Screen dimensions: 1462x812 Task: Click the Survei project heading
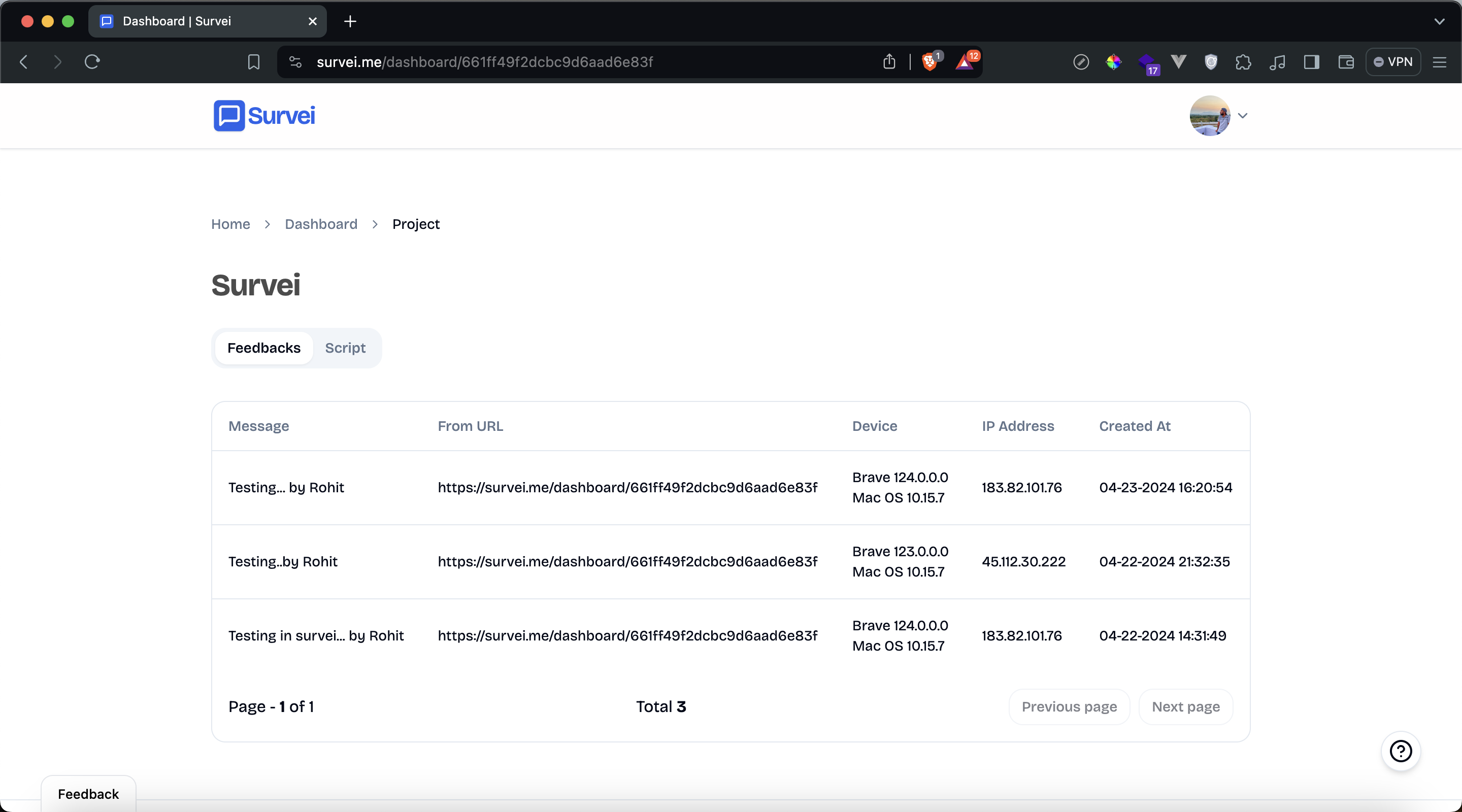[255, 285]
